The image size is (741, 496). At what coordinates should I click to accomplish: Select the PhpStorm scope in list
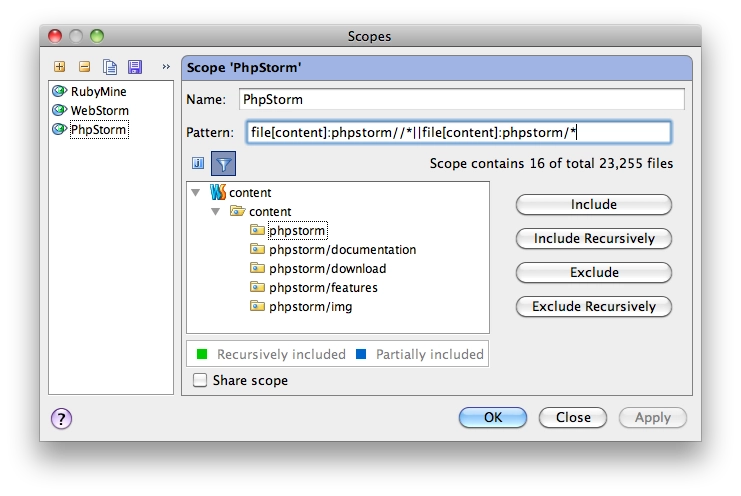point(98,129)
